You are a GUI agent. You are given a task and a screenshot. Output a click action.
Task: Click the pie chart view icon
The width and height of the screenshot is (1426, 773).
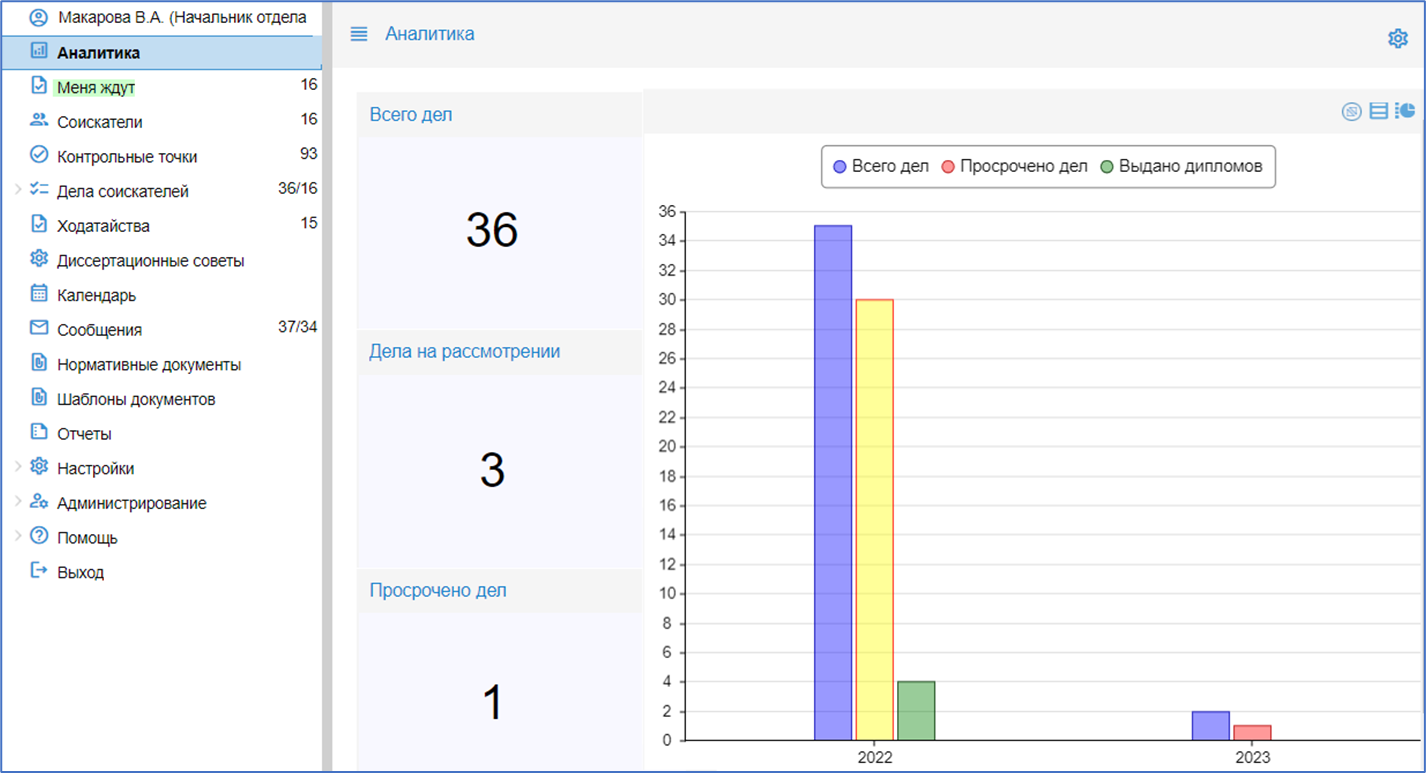coord(1406,111)
